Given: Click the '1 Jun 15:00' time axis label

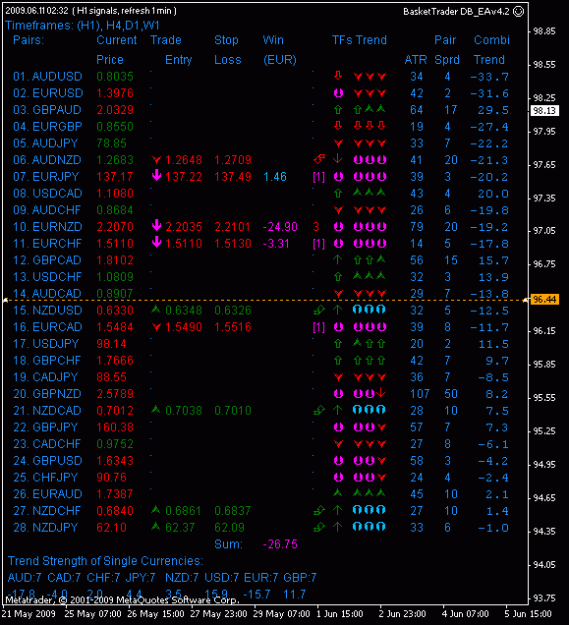Looking at the screenshot, I should click(339, 613).
